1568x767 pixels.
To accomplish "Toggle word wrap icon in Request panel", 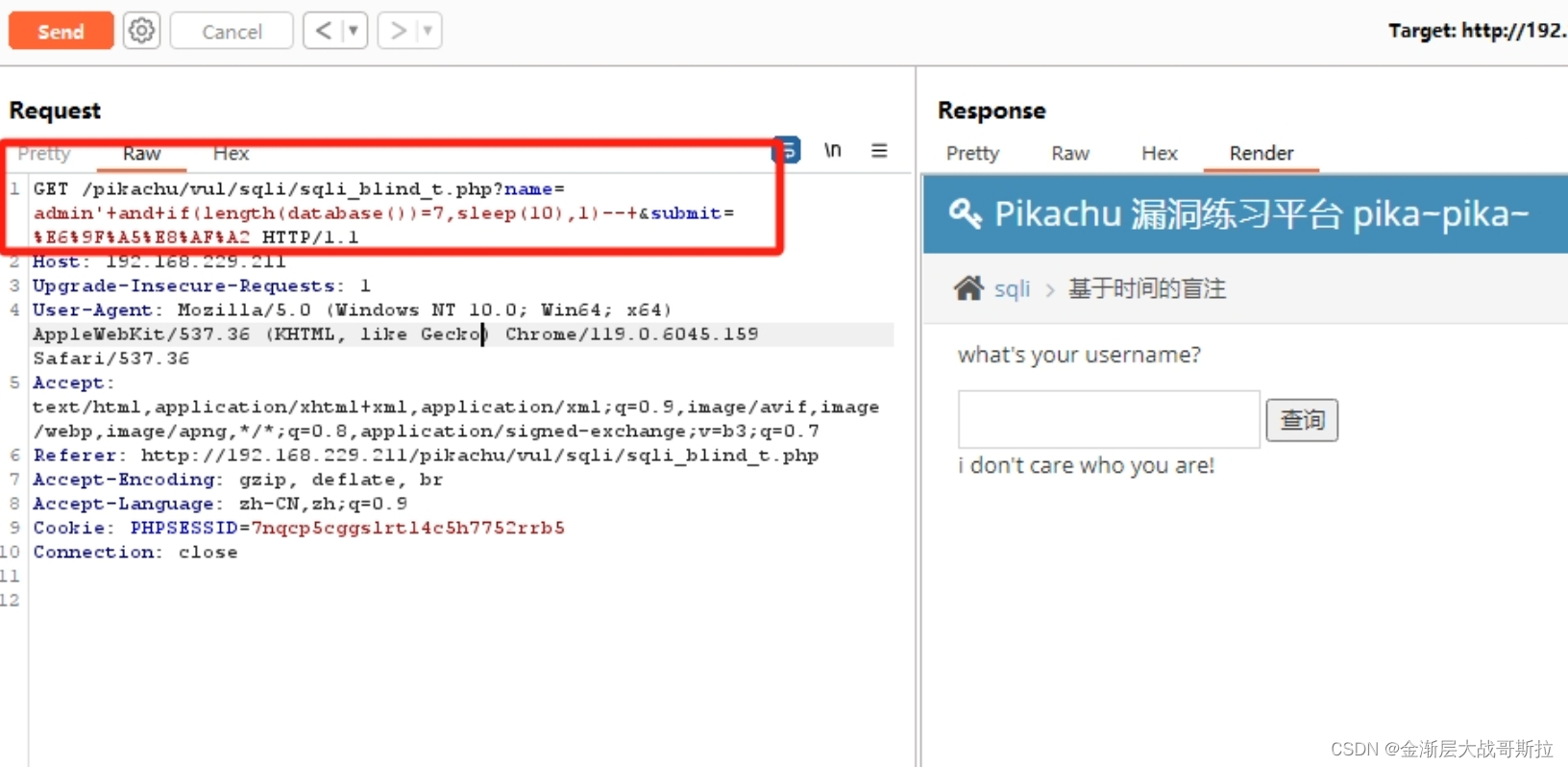I will pos(788,151).
